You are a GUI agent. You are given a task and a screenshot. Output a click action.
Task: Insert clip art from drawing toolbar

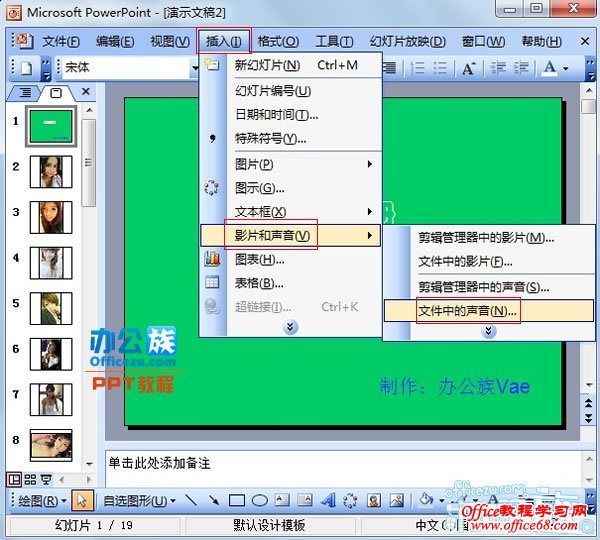click(x=373, y=500)
